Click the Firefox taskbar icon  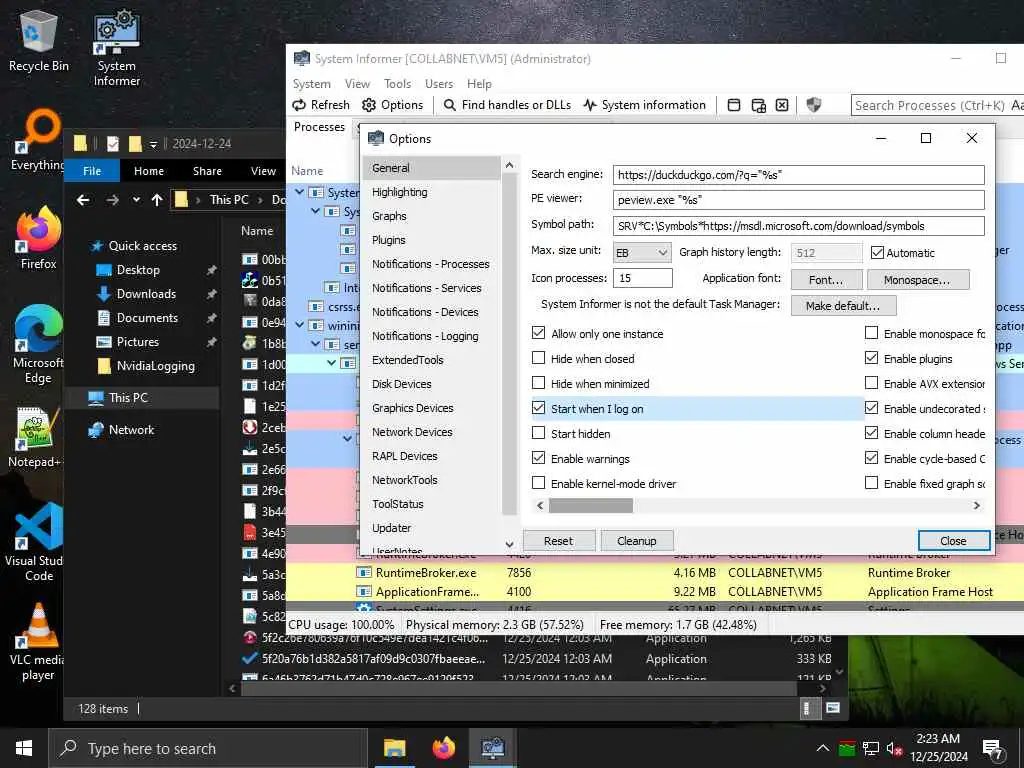point(443,748)
